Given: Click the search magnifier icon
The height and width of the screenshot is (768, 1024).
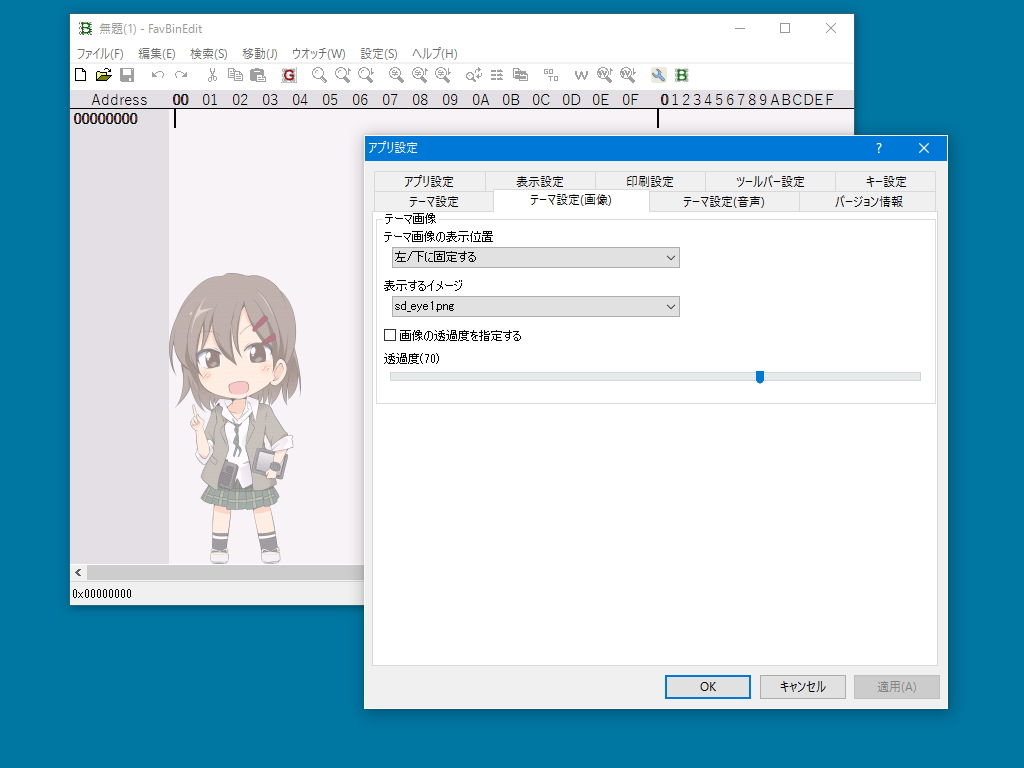Looking at the screenshot, I should pyautogui.click(x=316, y=75).
